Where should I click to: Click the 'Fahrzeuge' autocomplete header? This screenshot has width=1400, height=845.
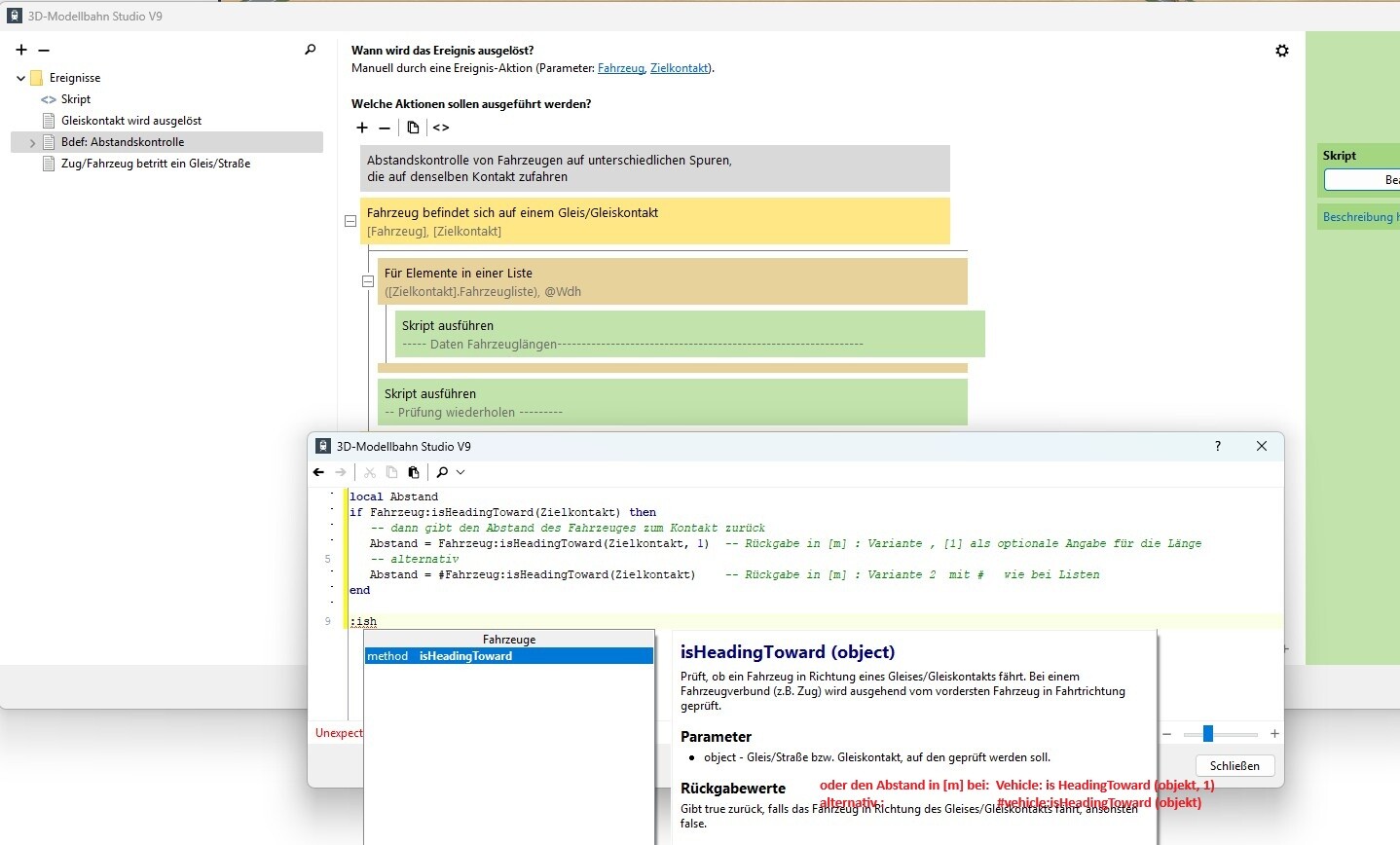509,640
